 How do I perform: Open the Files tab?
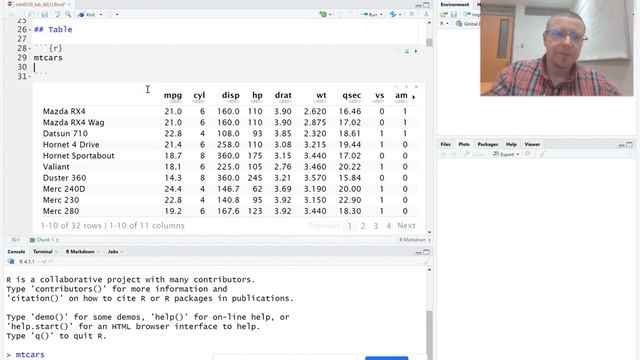click(x=445, y=144)
